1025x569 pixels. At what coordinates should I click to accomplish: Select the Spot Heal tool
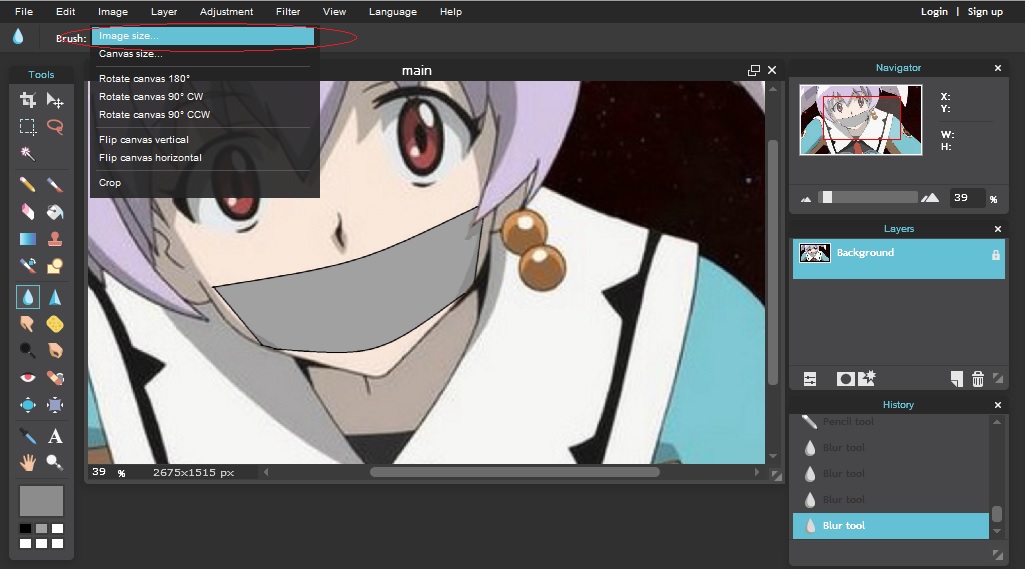tap(55, 377)
